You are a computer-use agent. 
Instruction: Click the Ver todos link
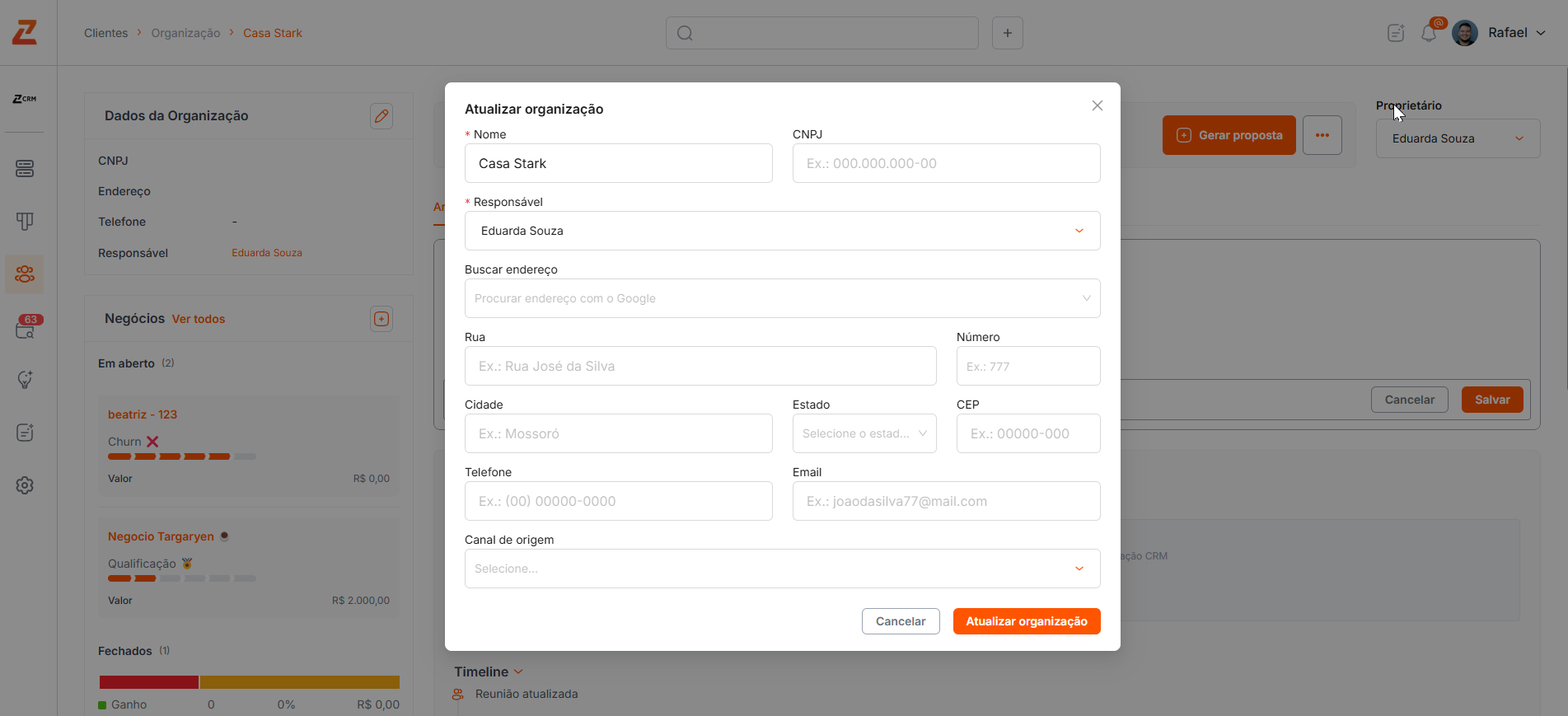click(199, 319)
